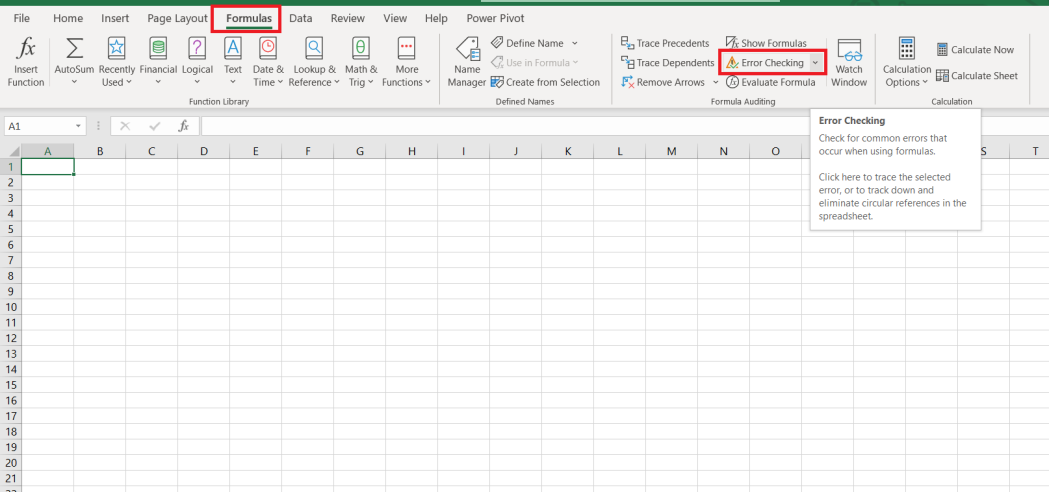Click inside the formula bar input

[624, 126]
